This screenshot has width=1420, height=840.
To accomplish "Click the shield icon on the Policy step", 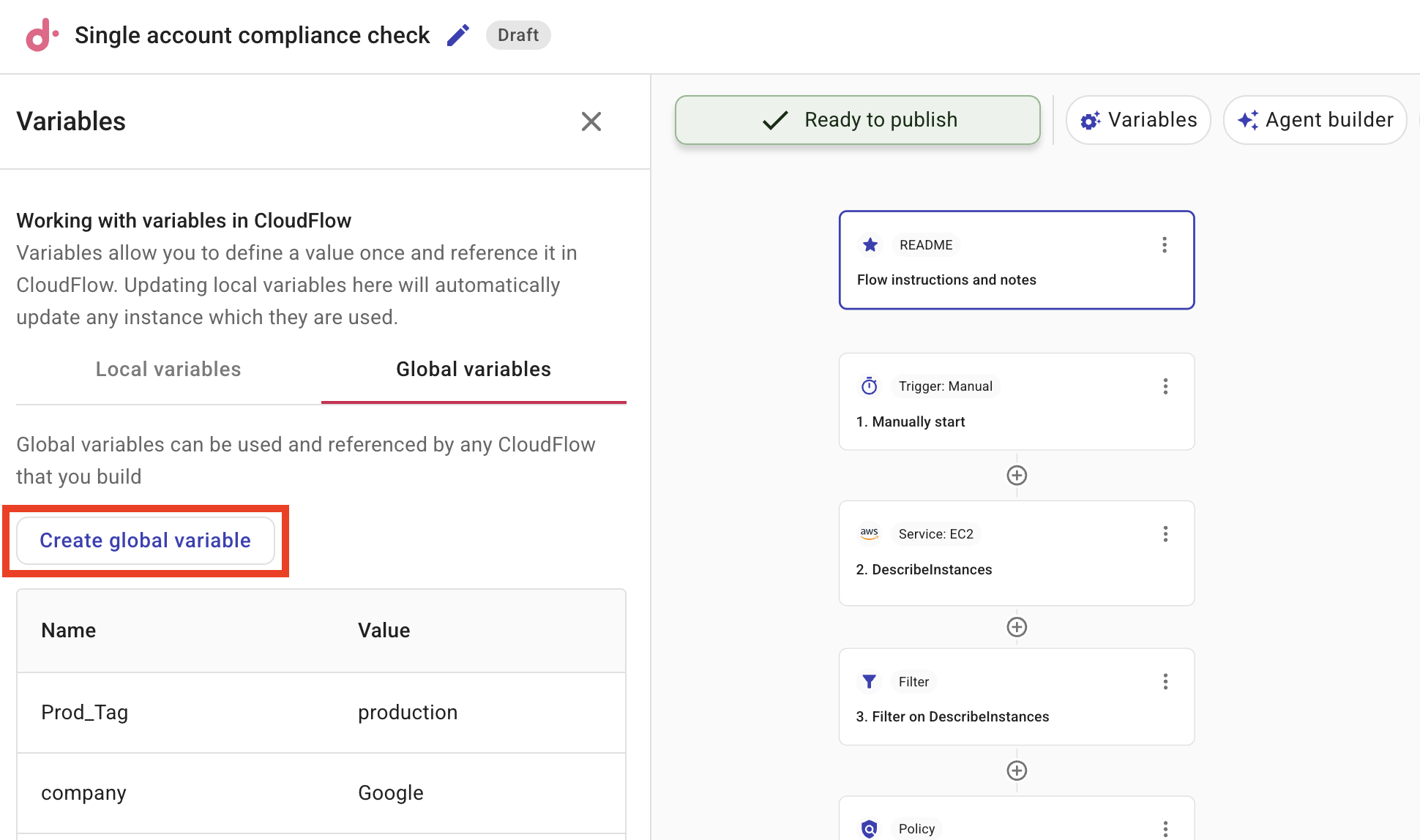I will (x=870, y=828).
